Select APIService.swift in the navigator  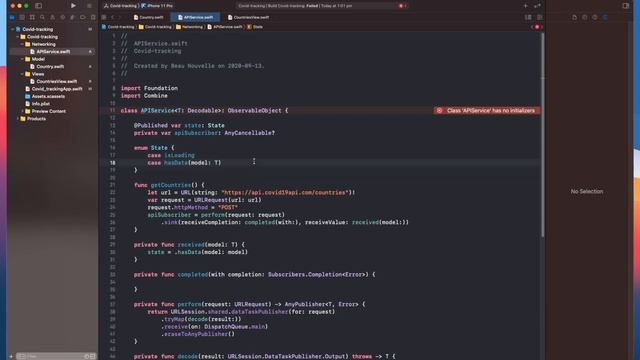click(x=53, y=52)
